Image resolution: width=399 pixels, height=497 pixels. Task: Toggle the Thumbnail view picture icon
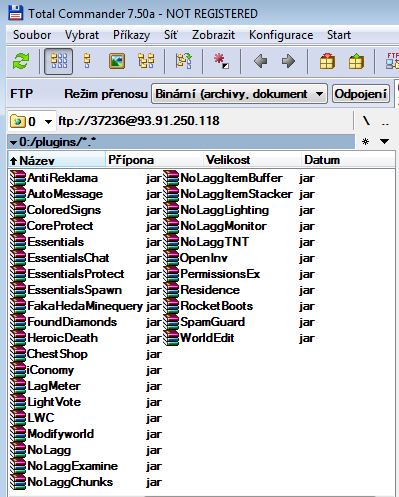(117, 61)
